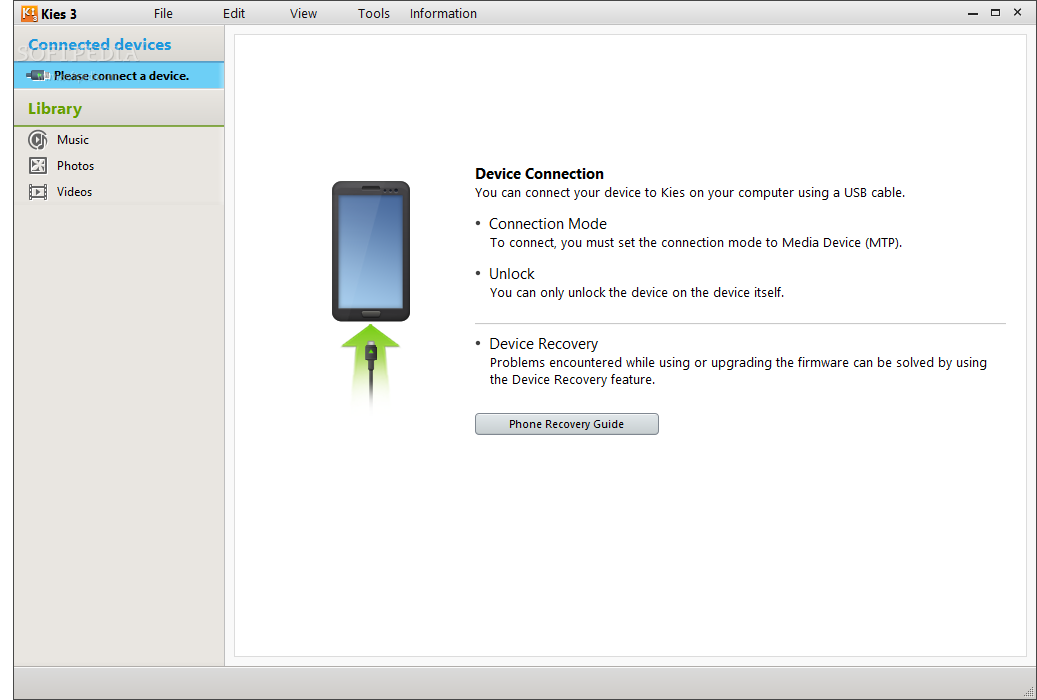Click the USB cable instruction sentence
This screenshot has height=700, width=1037.
pos(690,193)
